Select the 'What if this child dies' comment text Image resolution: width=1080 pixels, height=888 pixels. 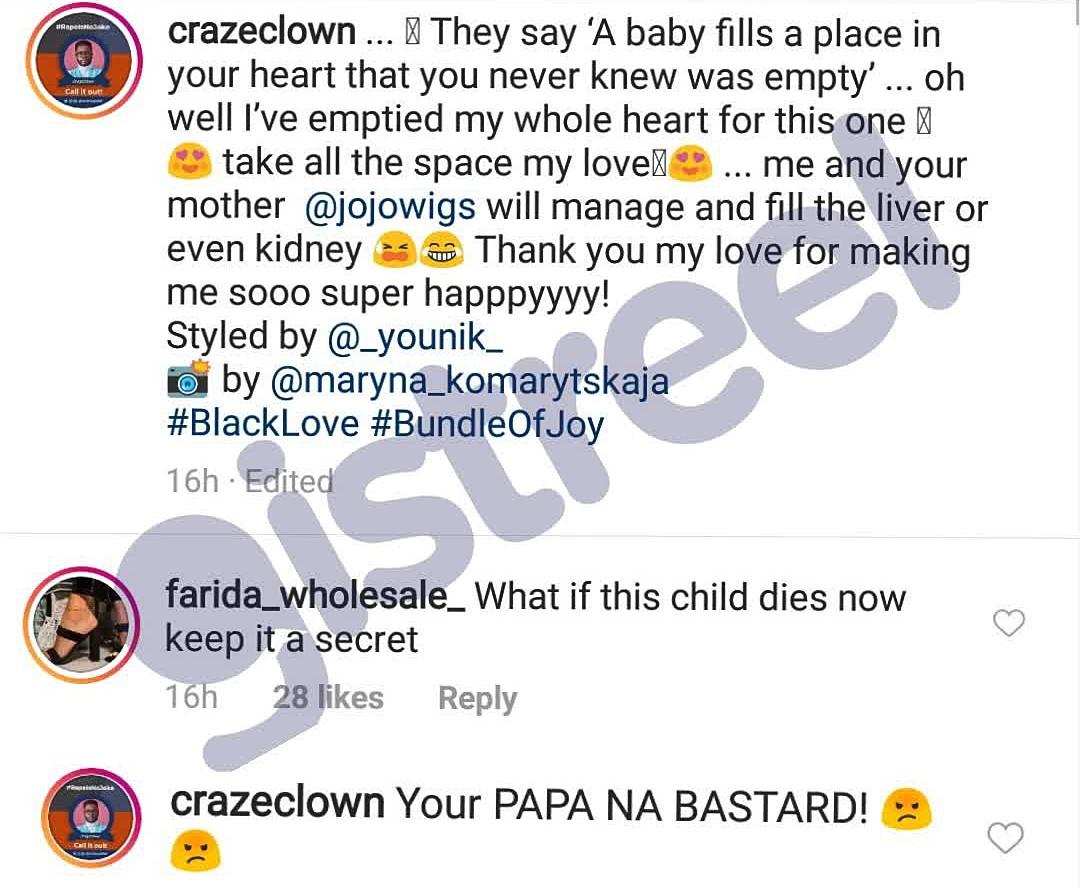(690, 598)
